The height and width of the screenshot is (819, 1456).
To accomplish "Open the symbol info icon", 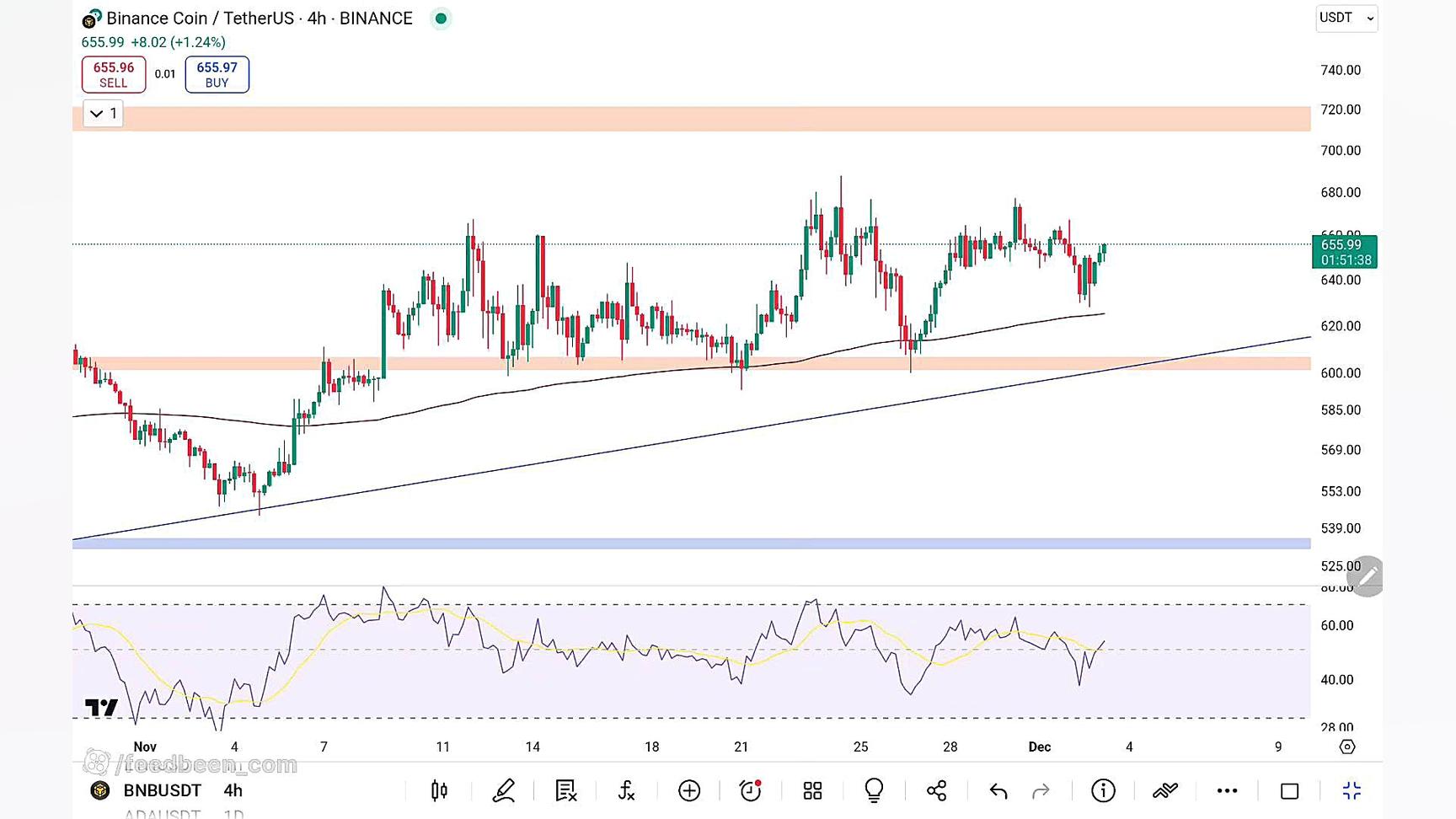I will click(1103, 790).
